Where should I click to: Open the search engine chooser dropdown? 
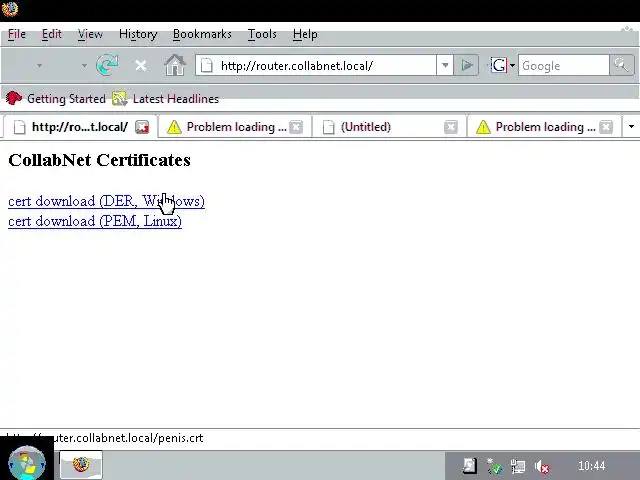pos(512,65)
